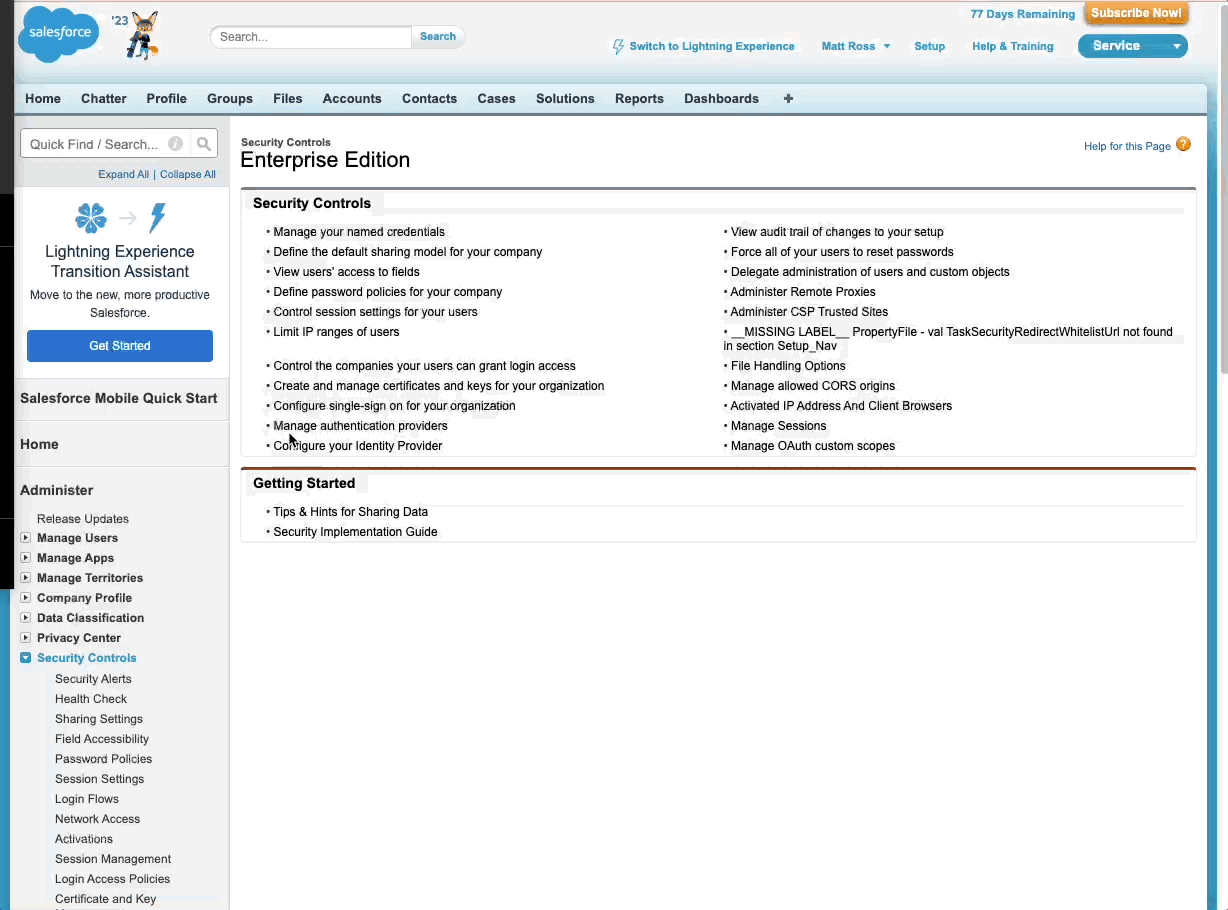Click the Quick Find magnifier icon

tap(204, 144)
